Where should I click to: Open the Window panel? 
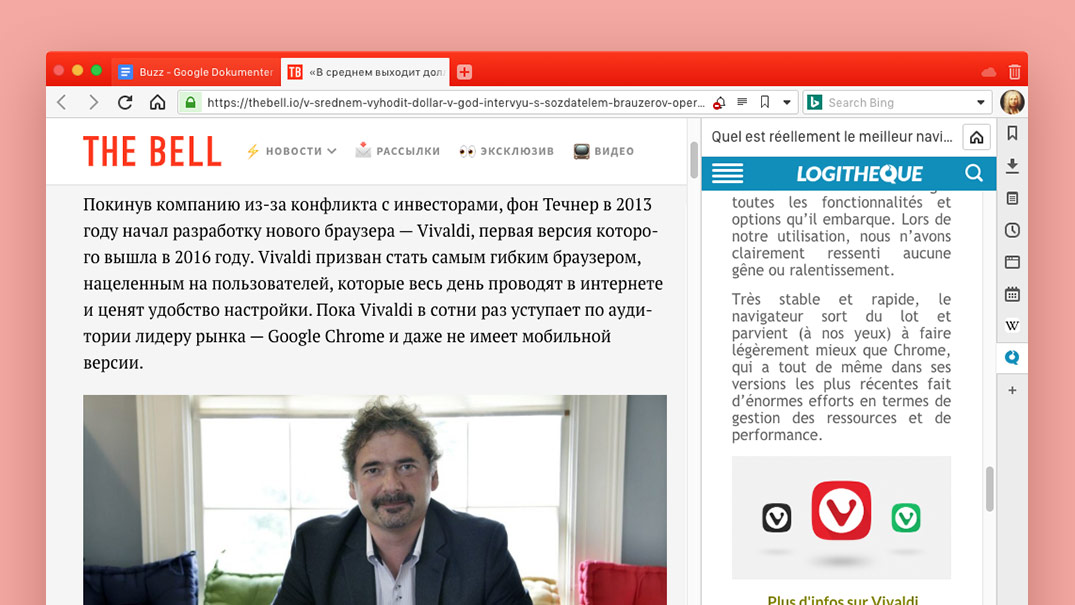1012,262
